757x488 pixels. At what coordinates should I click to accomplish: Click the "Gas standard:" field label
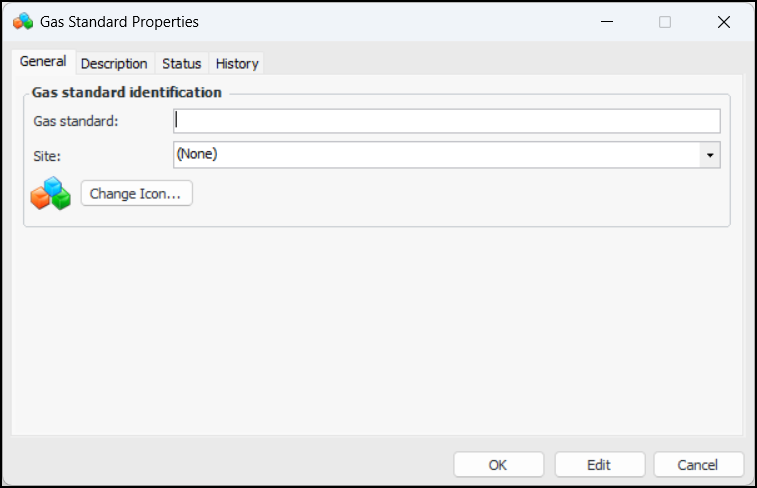76,122
